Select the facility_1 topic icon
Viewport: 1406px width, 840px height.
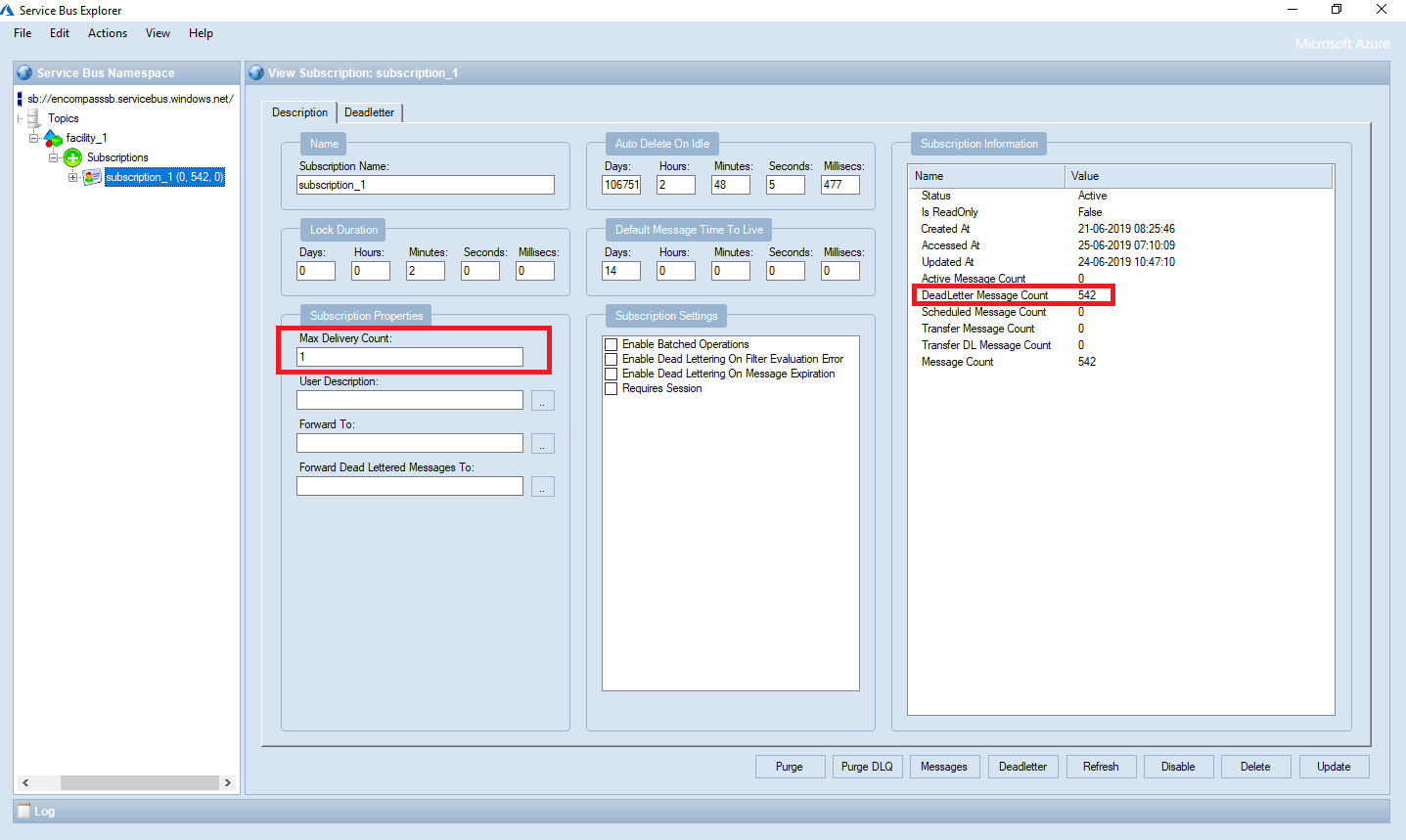pyautogui.click(x=52, y=138)
